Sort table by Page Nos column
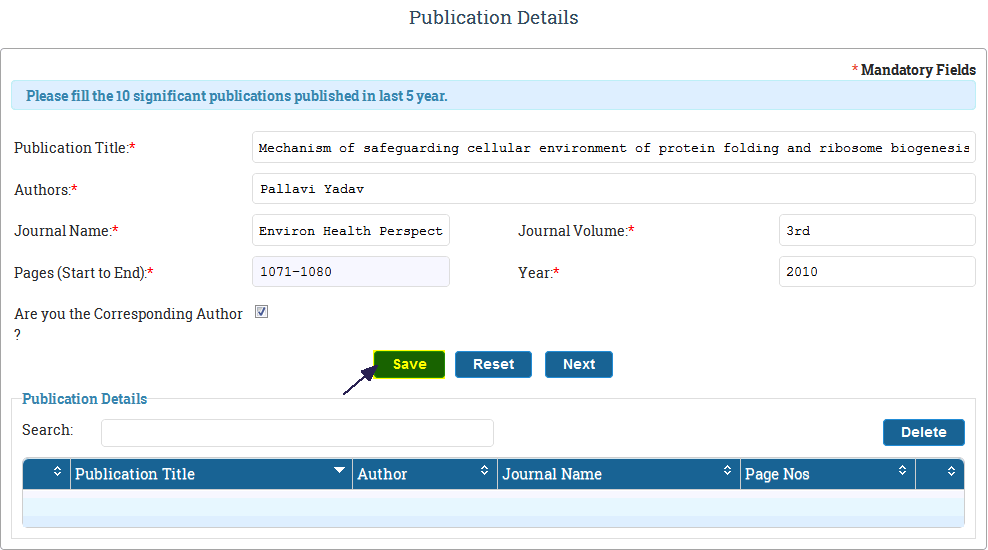 pos(827,474)
